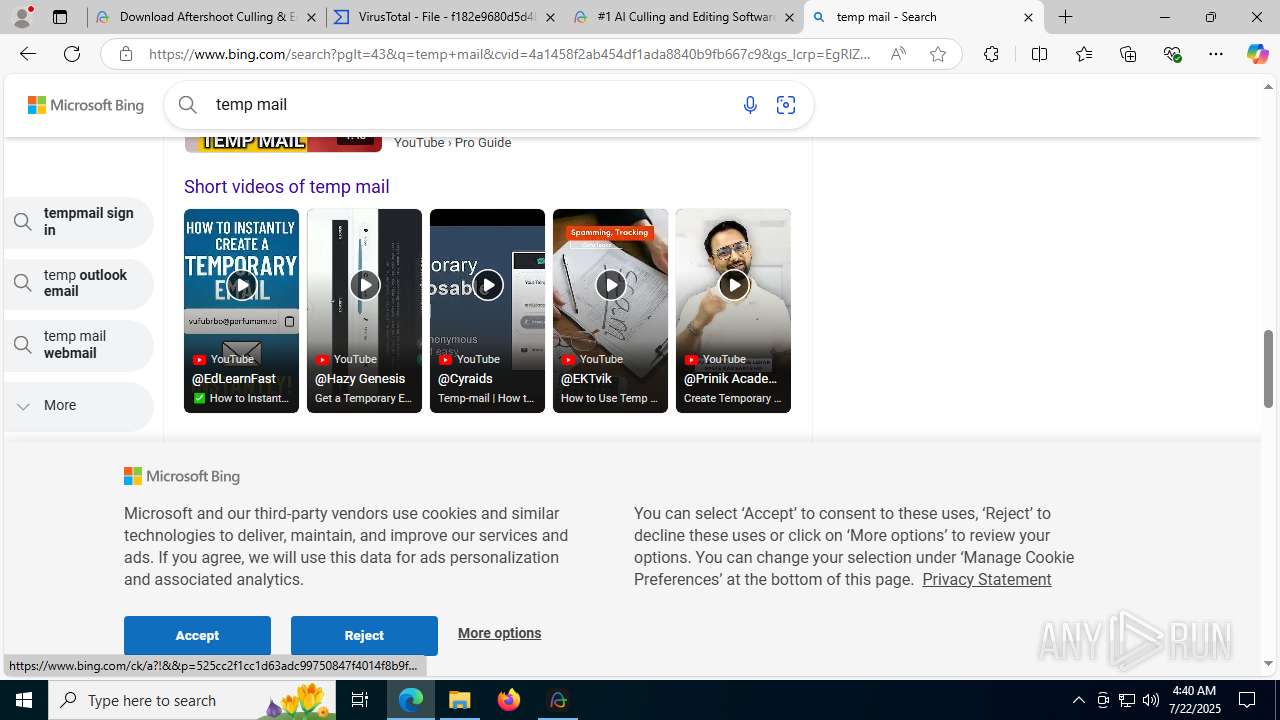Screen dimensions: 1280x720
Task: Launch Copilot sidebar icon
Action: pyautogui.click(x=1257, y=54)
